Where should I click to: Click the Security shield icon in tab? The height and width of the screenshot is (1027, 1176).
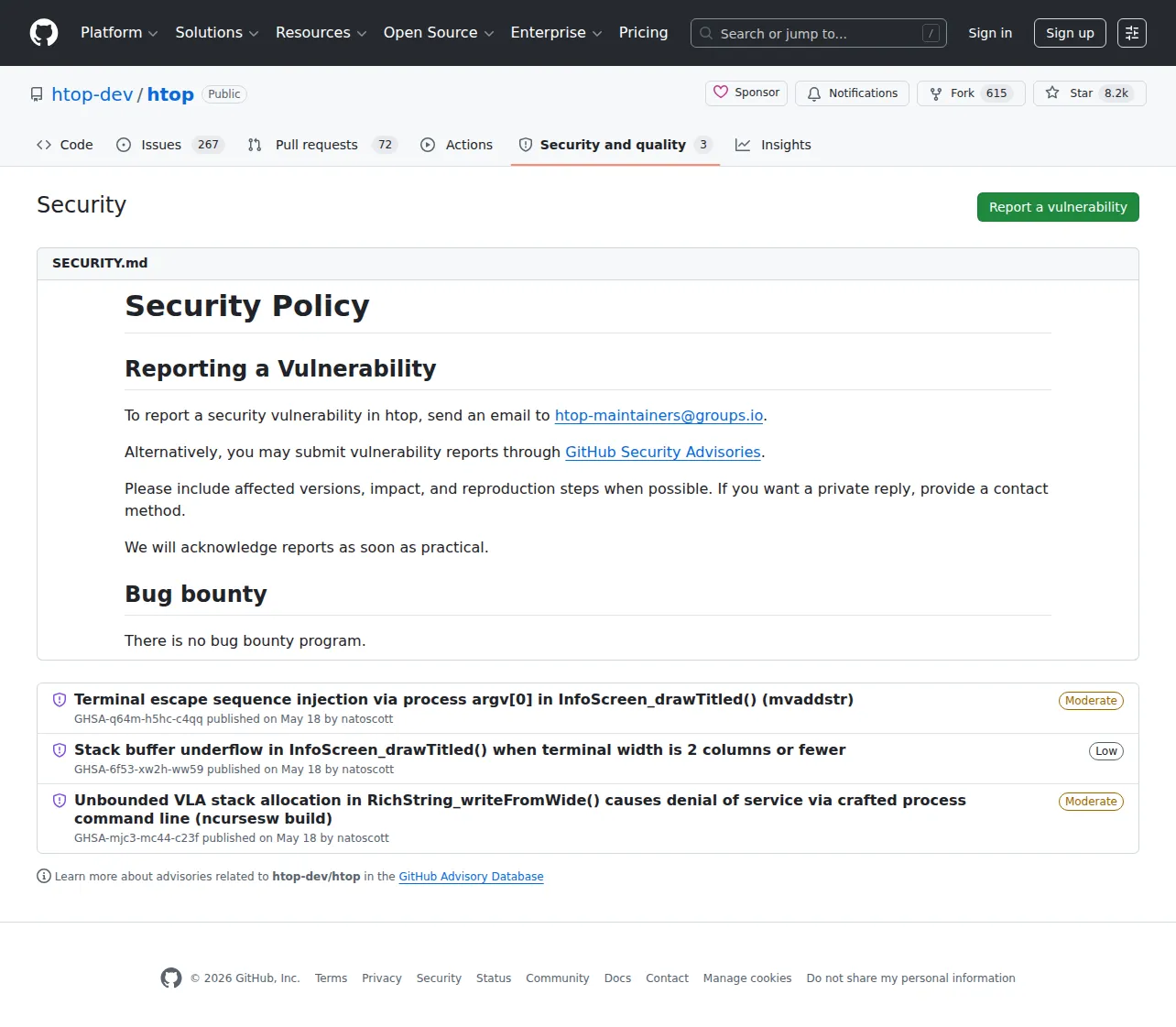tap(526, 145)
